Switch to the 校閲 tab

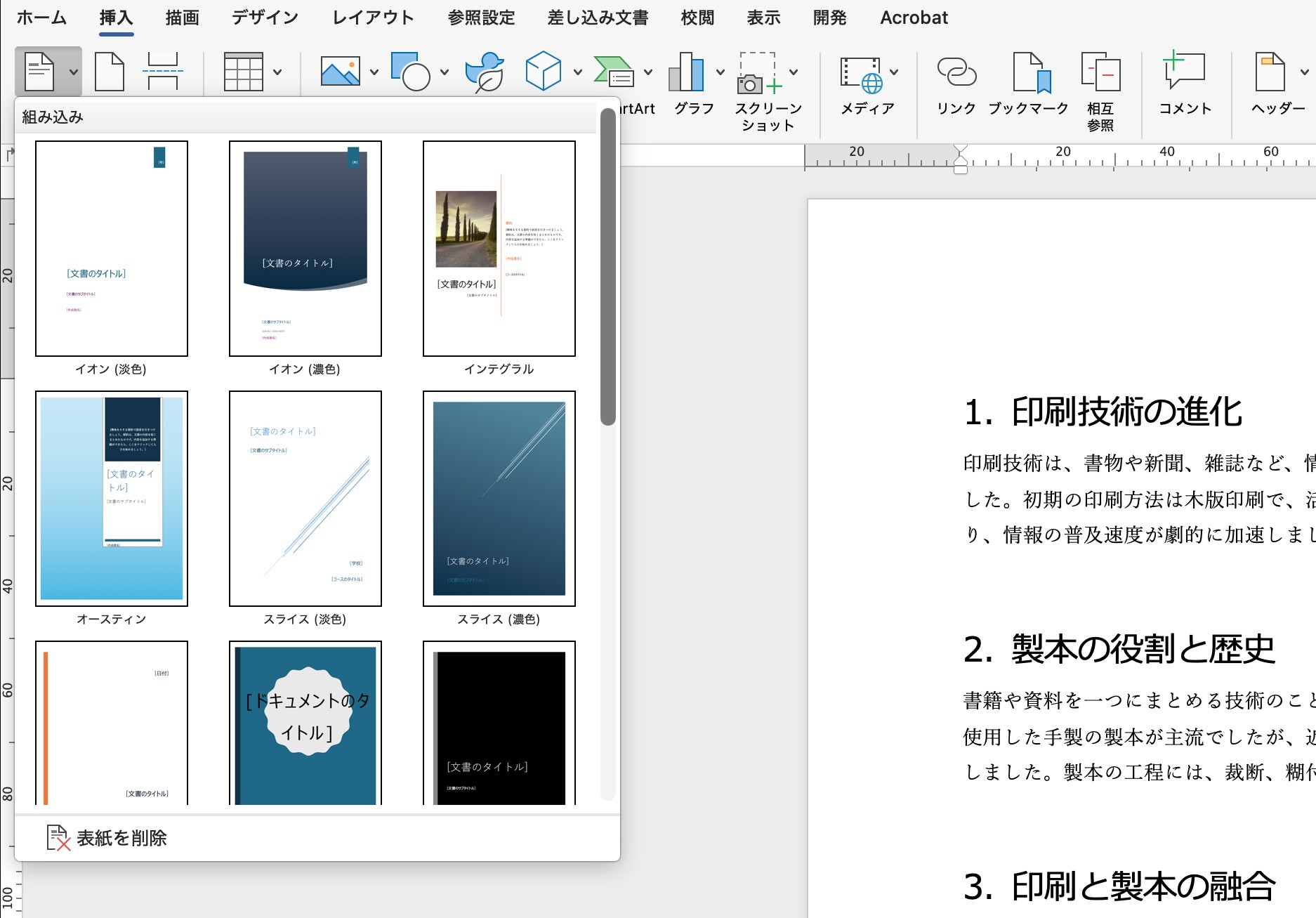pyautogui.click(x=697, y=18)
